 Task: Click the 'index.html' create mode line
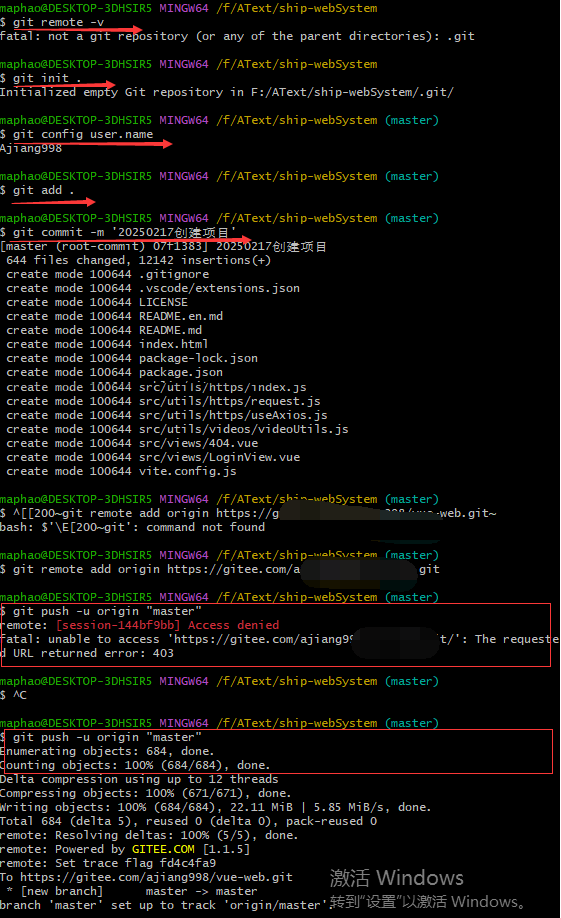click(x=107, y=344)
